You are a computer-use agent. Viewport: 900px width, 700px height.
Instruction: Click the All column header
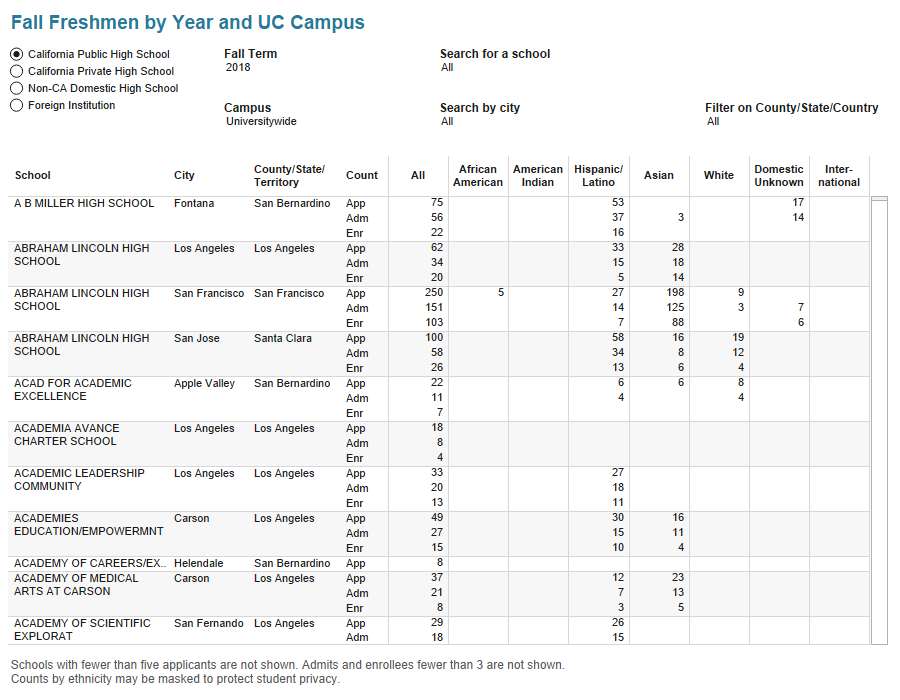(x=418, y=175)
